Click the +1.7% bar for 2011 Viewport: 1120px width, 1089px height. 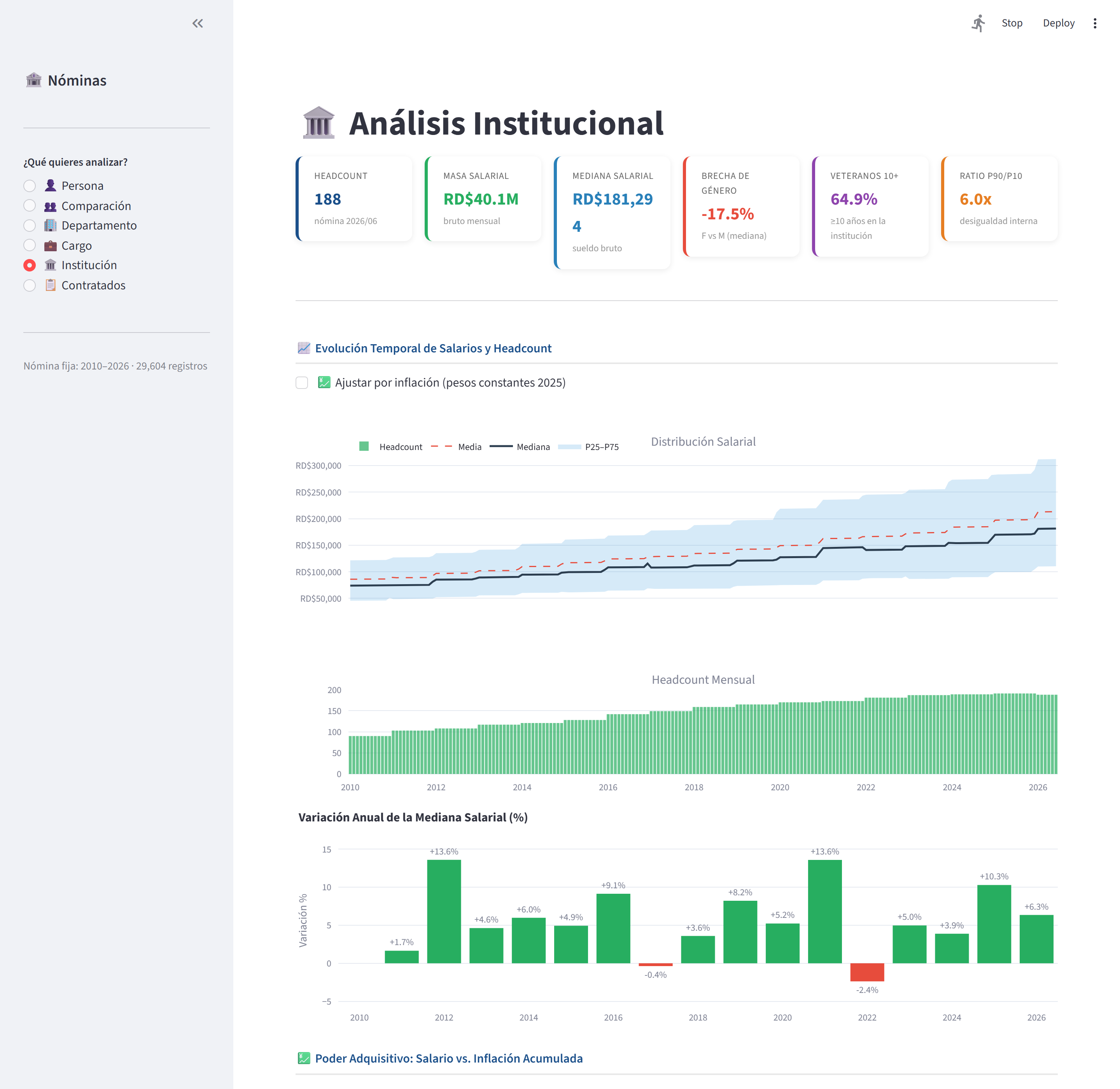tap(402, 957)
